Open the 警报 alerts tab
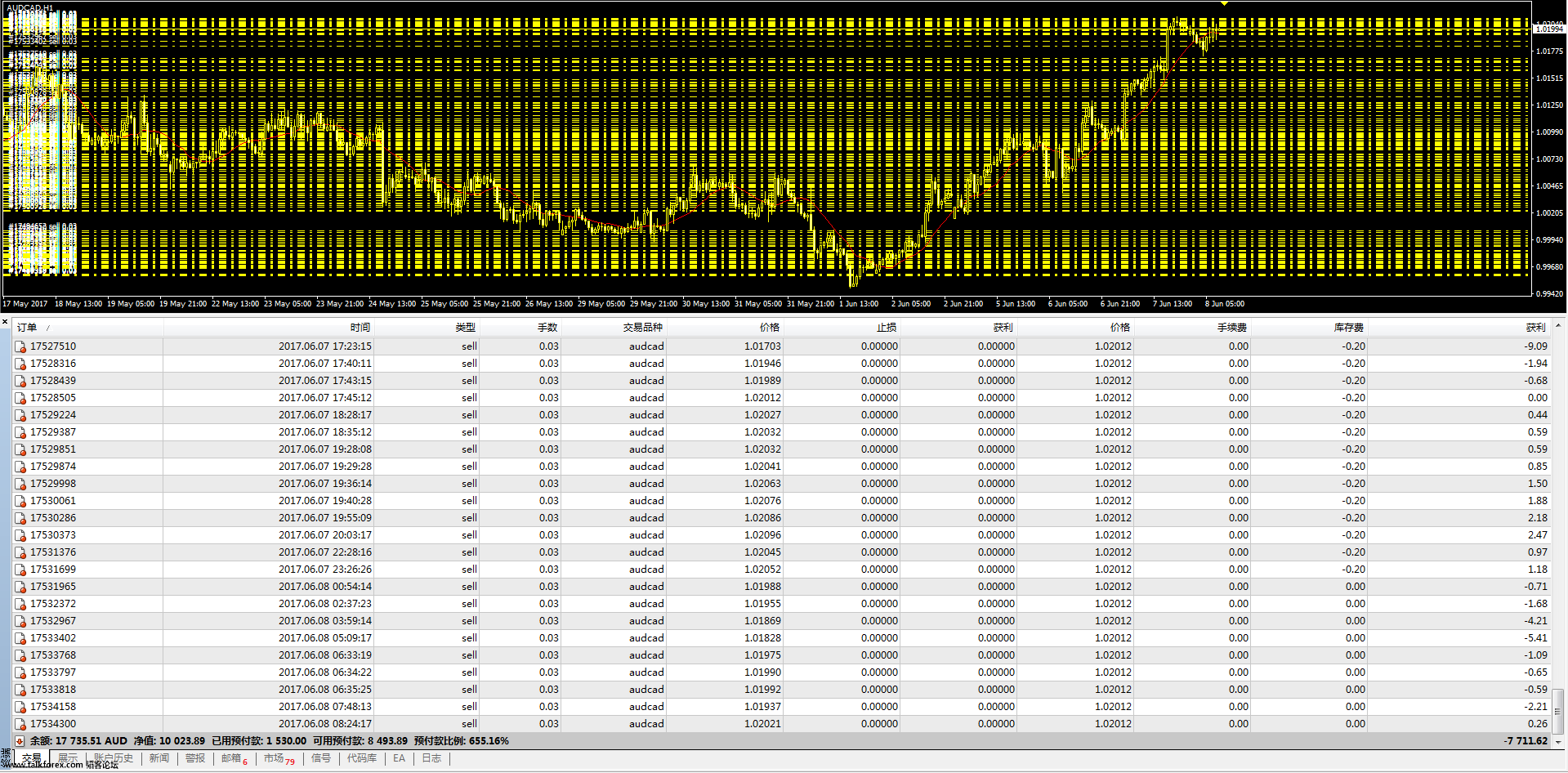The width and height of the screenshot is (1568, 773). (x=195, y=758)
